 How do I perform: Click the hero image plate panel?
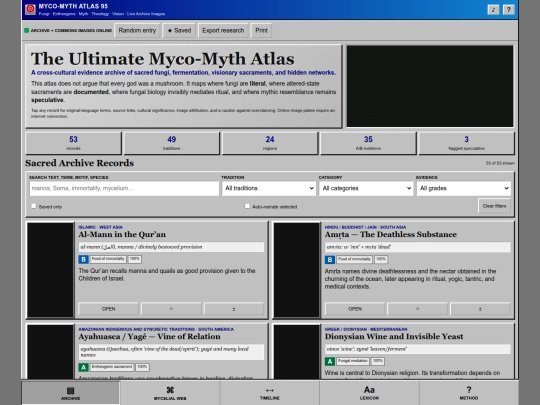(x=430, y=86)
